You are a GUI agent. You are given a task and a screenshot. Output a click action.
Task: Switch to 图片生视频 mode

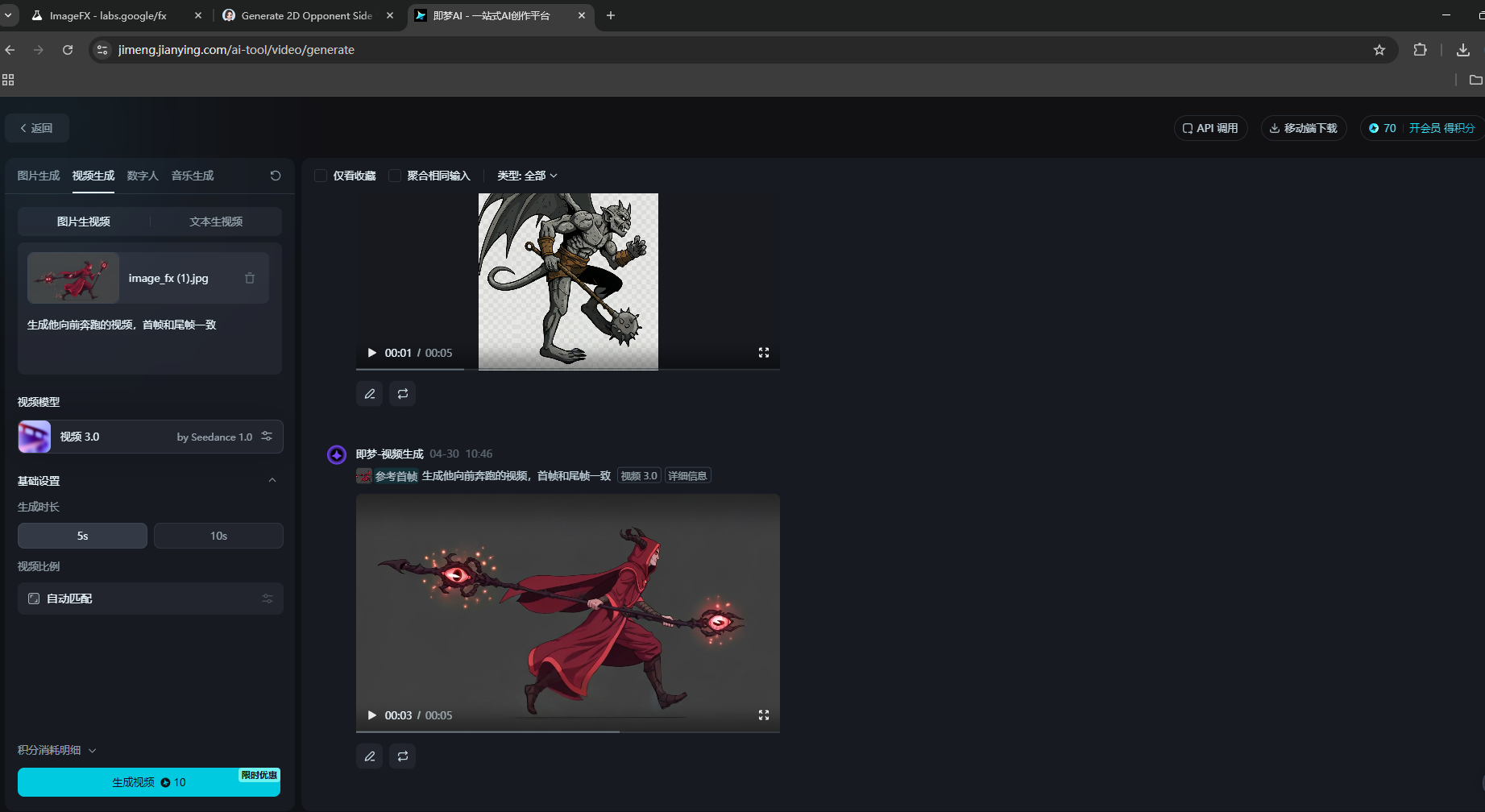84,222
